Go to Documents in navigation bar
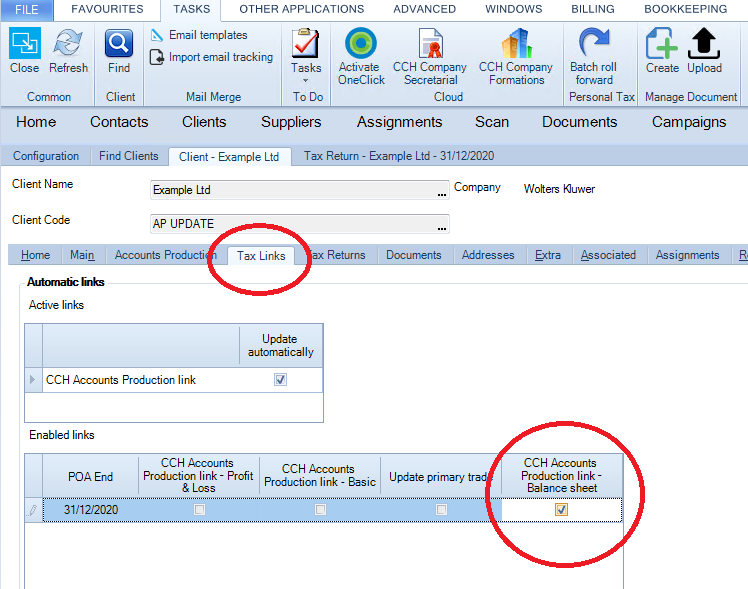Image resolution: width=748 pixels, height=589 pixels. (x=580, y=122)
